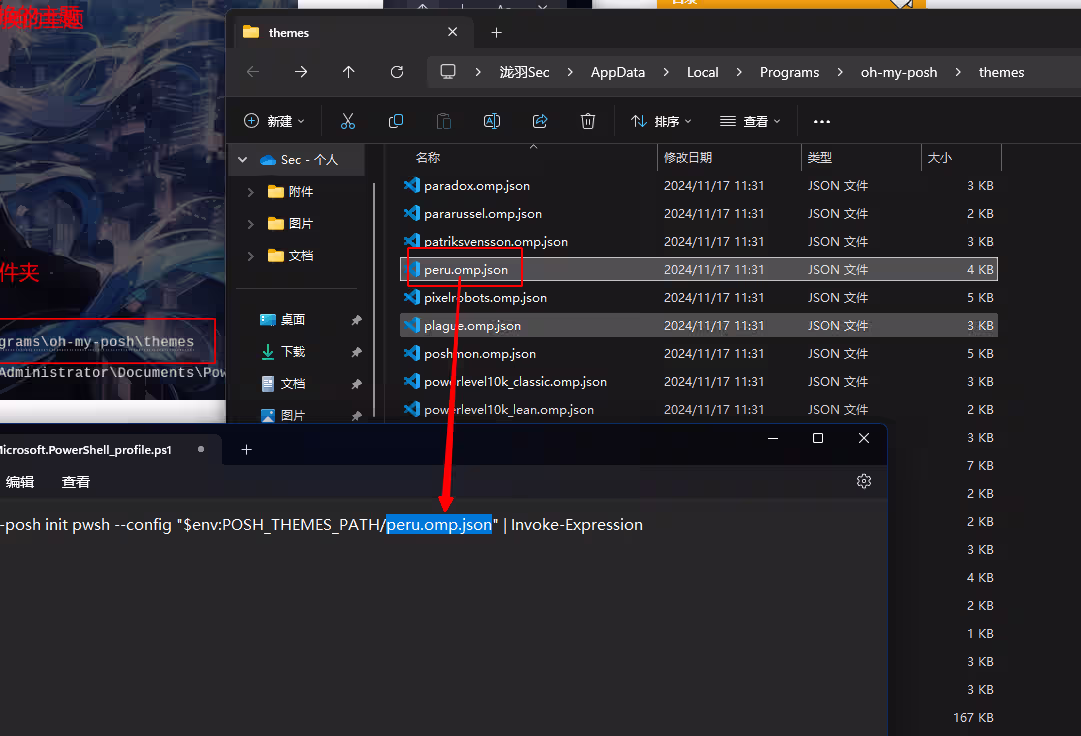The width and height of the screenshot is (1081, 736).
Task: Click the Rename icon in Explorer toolbar
Action: [x=492, y=121]
